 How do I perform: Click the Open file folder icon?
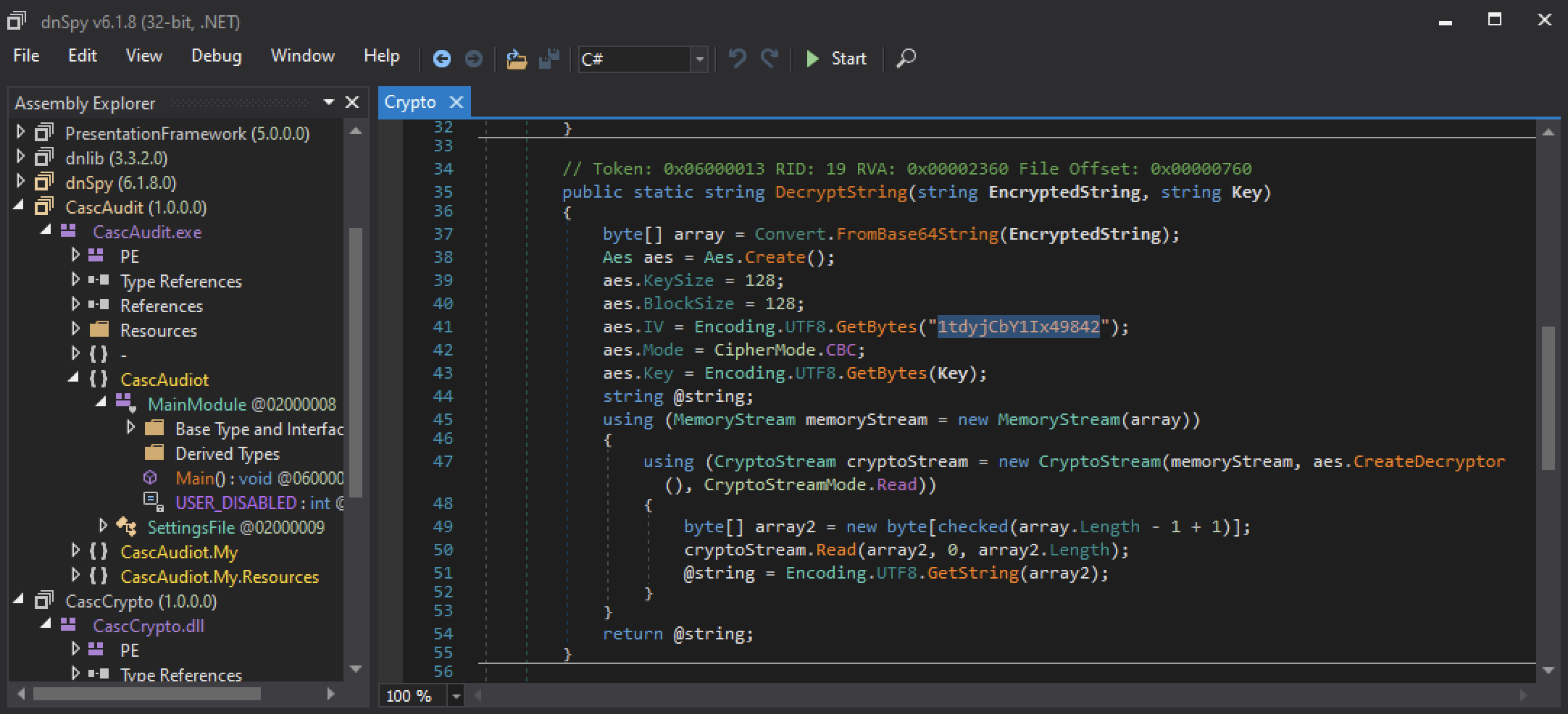516,59
